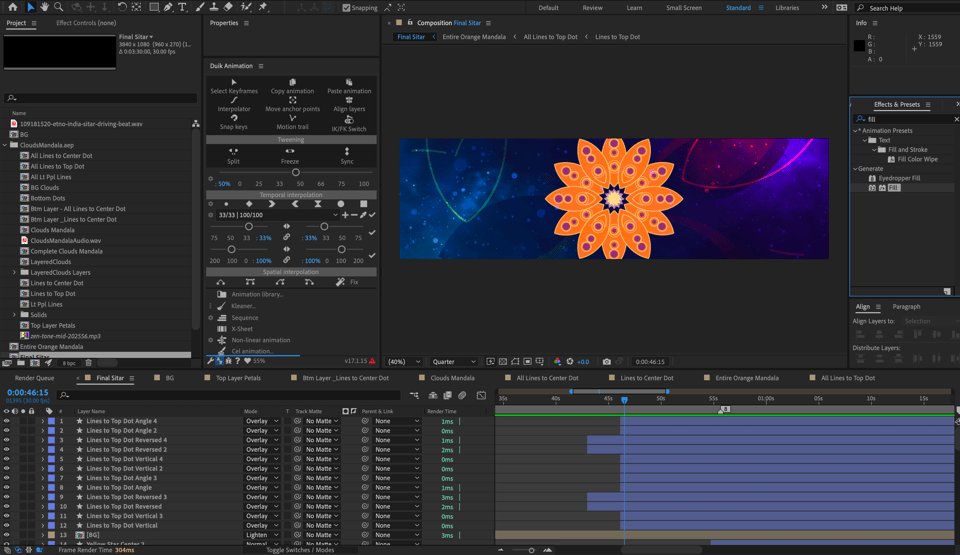Click the Duik tweening slider handle

(x=295, y=172)
